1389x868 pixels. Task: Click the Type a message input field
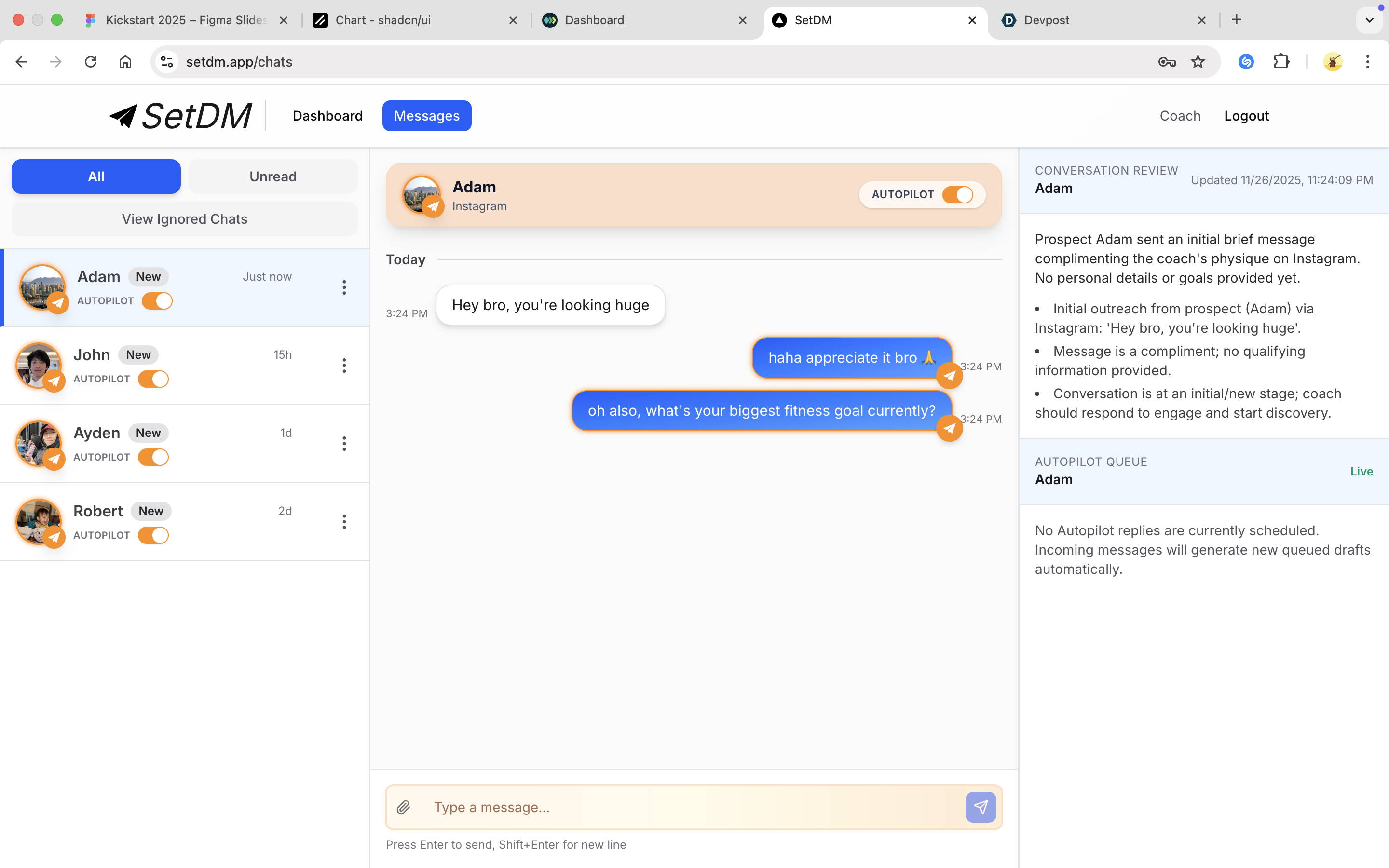(689, 807)
